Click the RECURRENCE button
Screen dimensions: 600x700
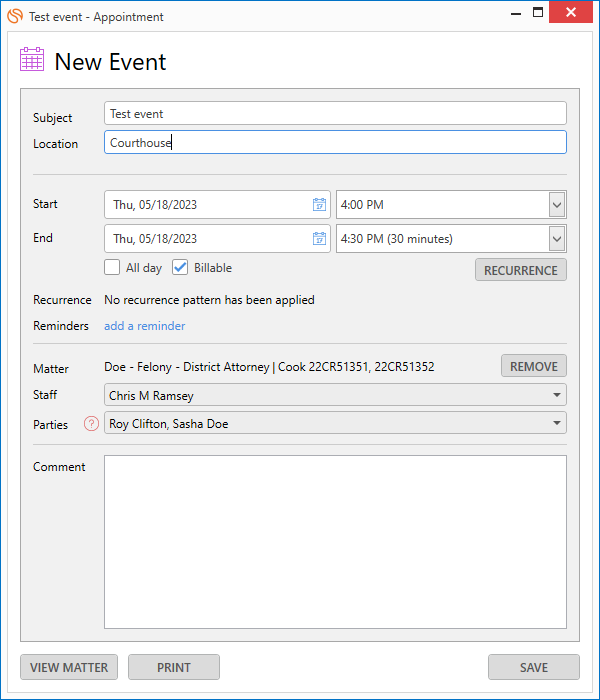[520, 270]
